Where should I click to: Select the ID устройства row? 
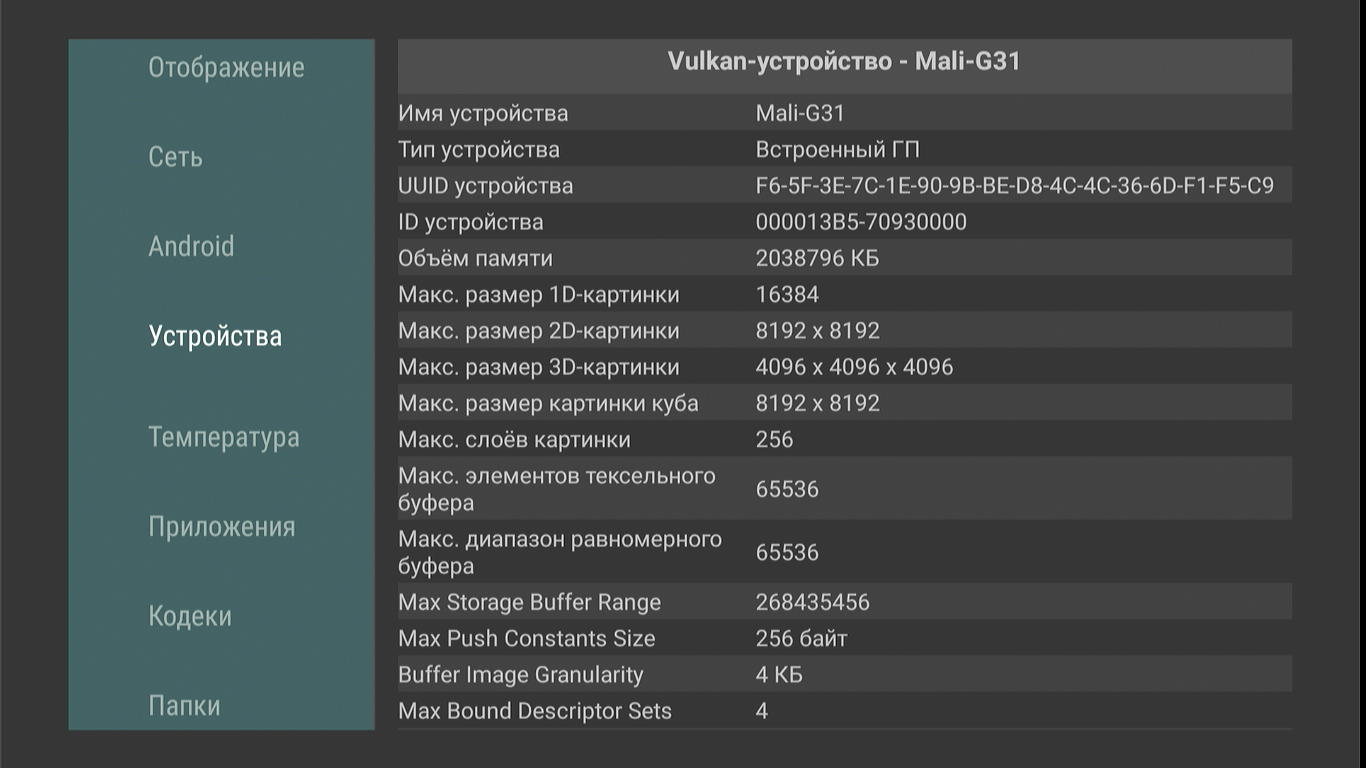[x=844, y=222]
